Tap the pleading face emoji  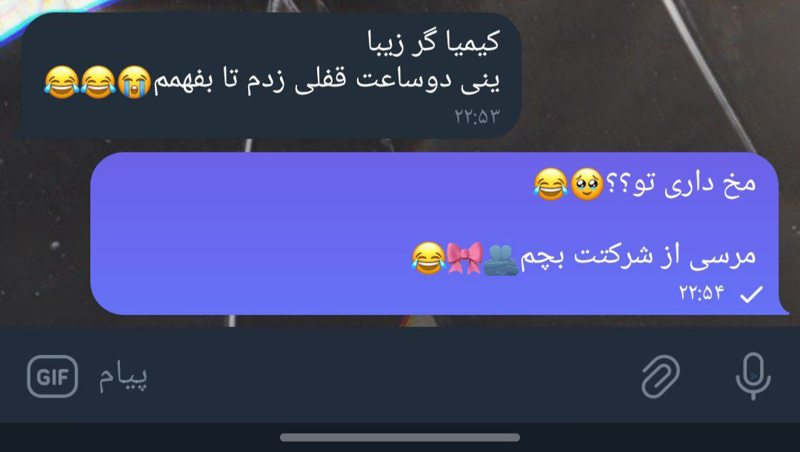coord(587,184)
